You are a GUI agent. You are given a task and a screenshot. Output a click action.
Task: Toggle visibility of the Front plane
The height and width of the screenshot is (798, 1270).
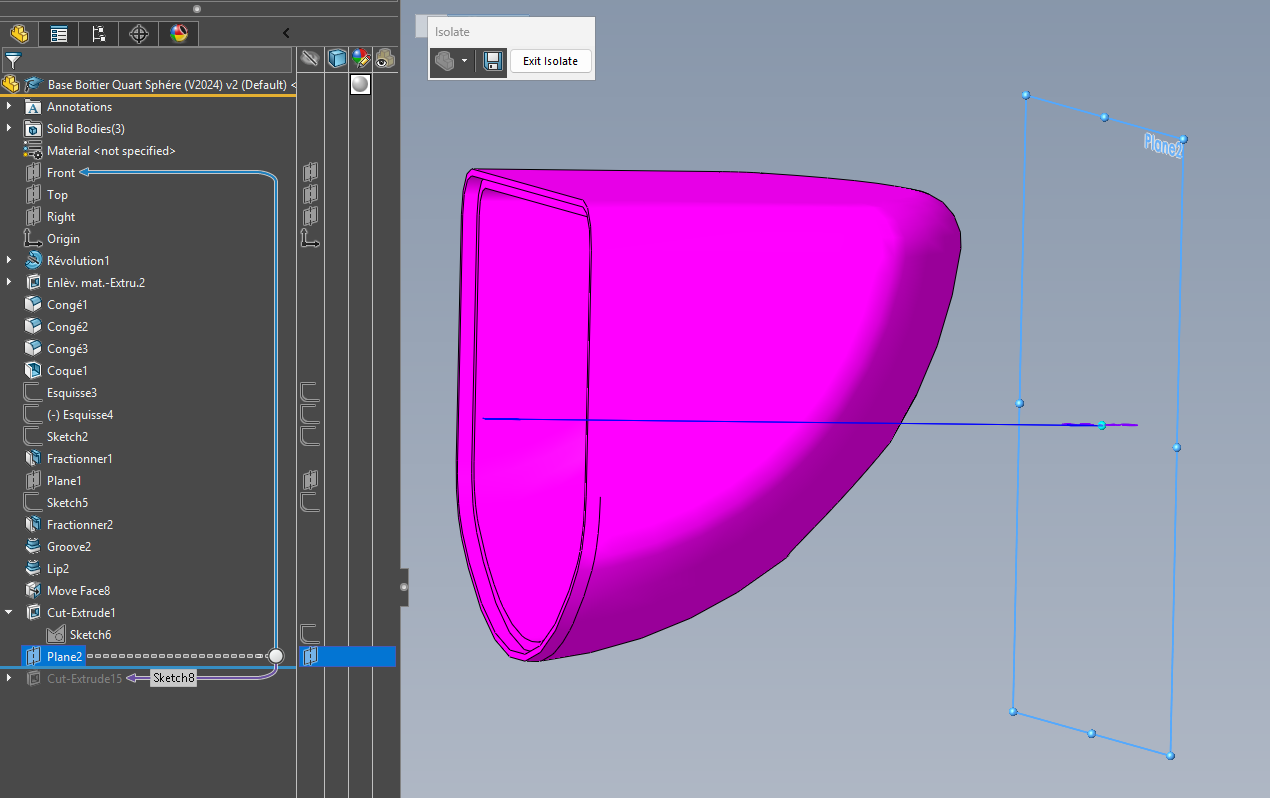point(310,173)
